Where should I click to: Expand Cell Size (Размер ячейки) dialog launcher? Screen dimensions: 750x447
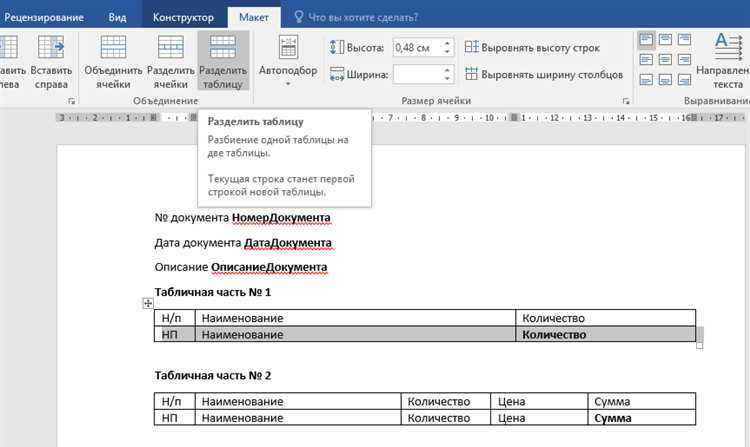(626, 101)
